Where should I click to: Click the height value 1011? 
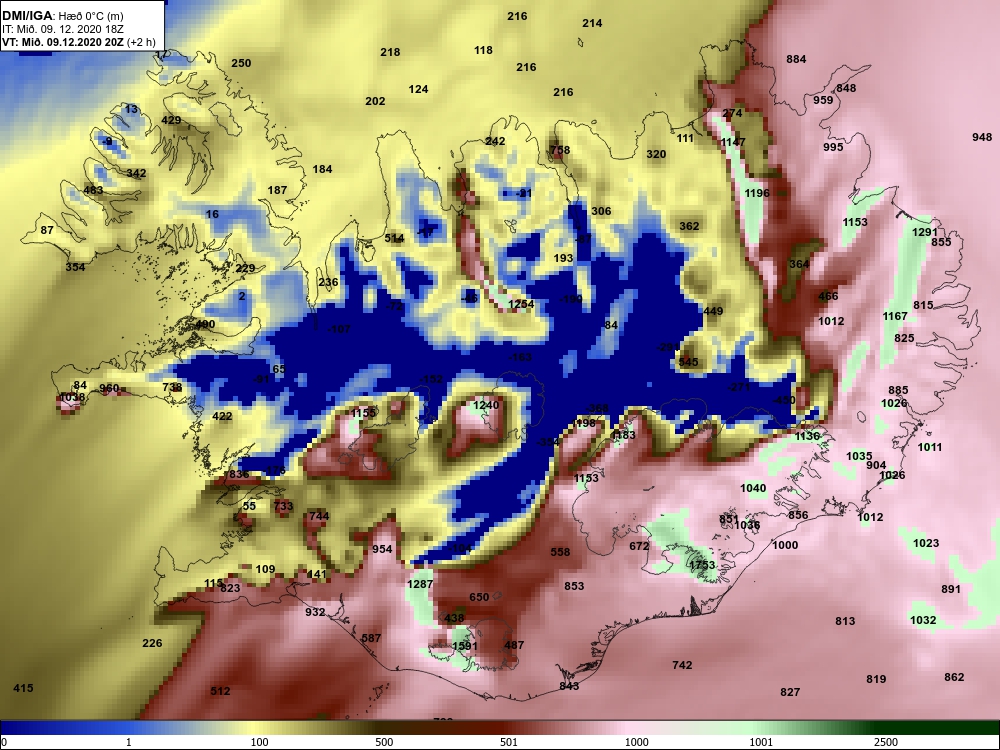929,448
